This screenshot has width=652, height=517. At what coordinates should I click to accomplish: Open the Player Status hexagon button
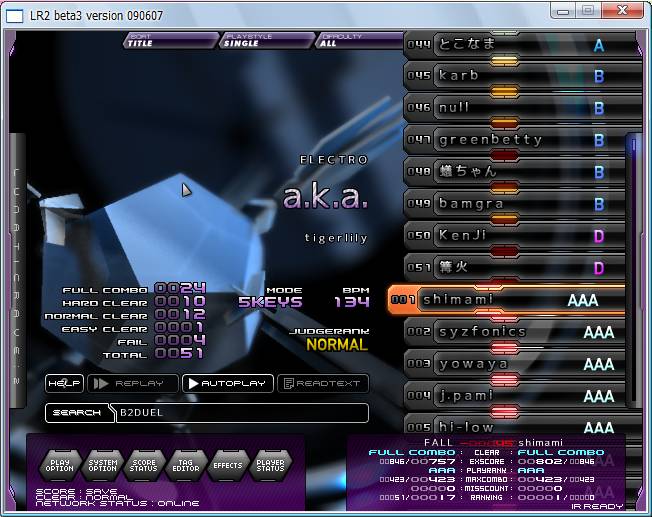[x=270, y=465]
